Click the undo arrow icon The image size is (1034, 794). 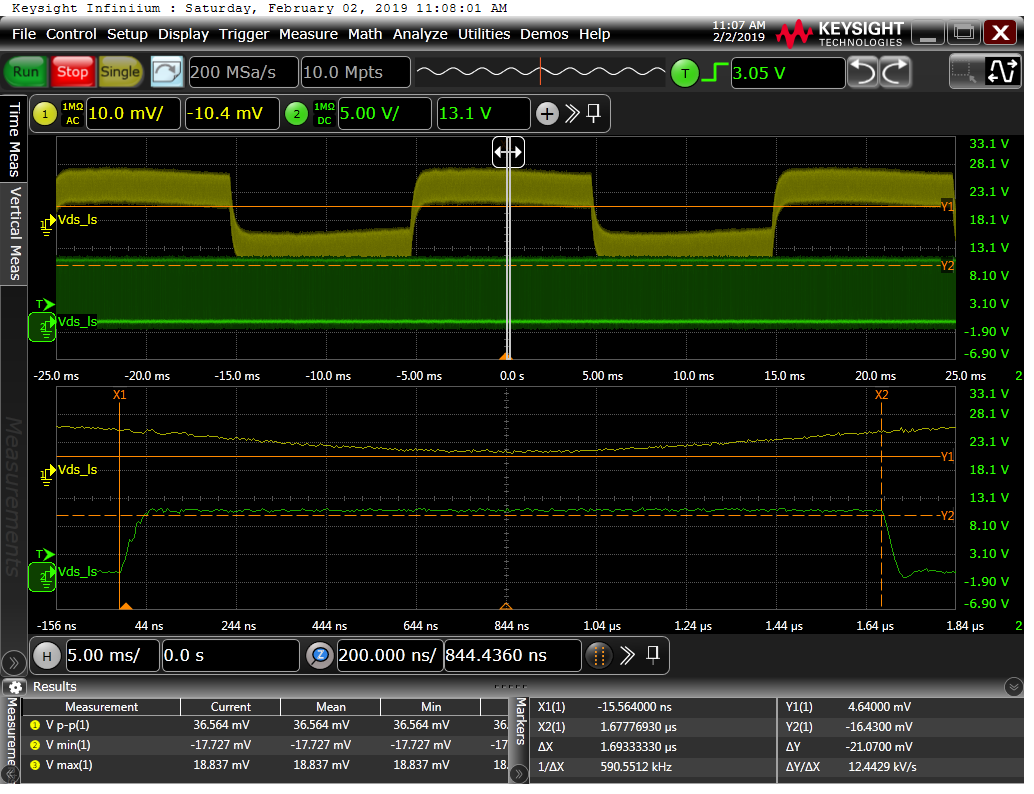pyautogui.click(x=863, y=72)
